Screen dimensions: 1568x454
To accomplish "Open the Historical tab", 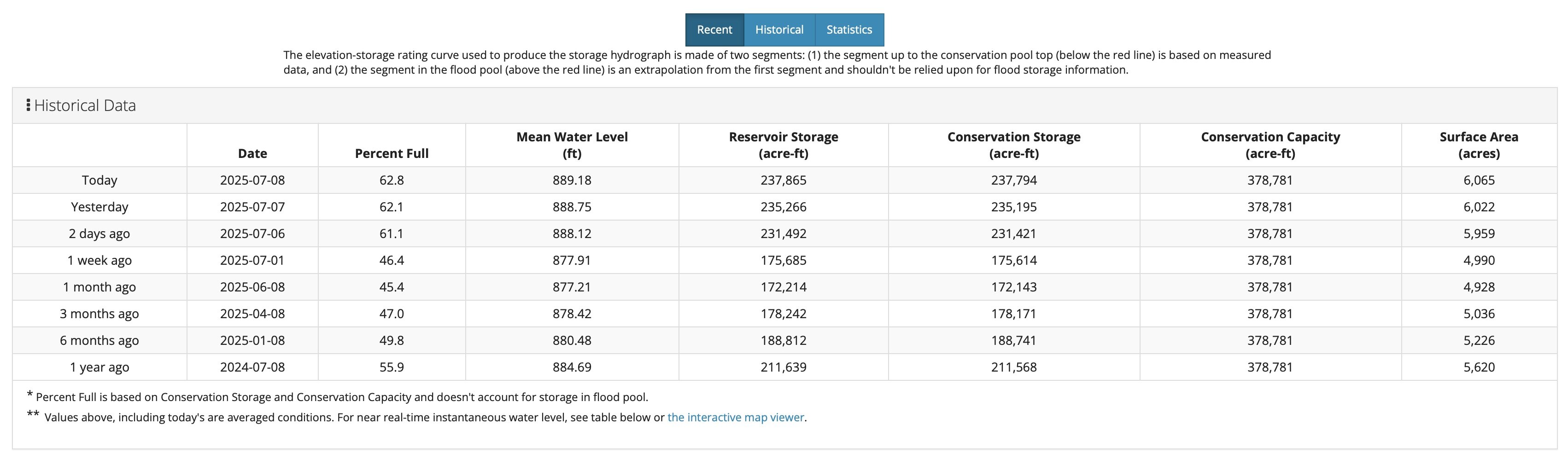I will point(779,30).
